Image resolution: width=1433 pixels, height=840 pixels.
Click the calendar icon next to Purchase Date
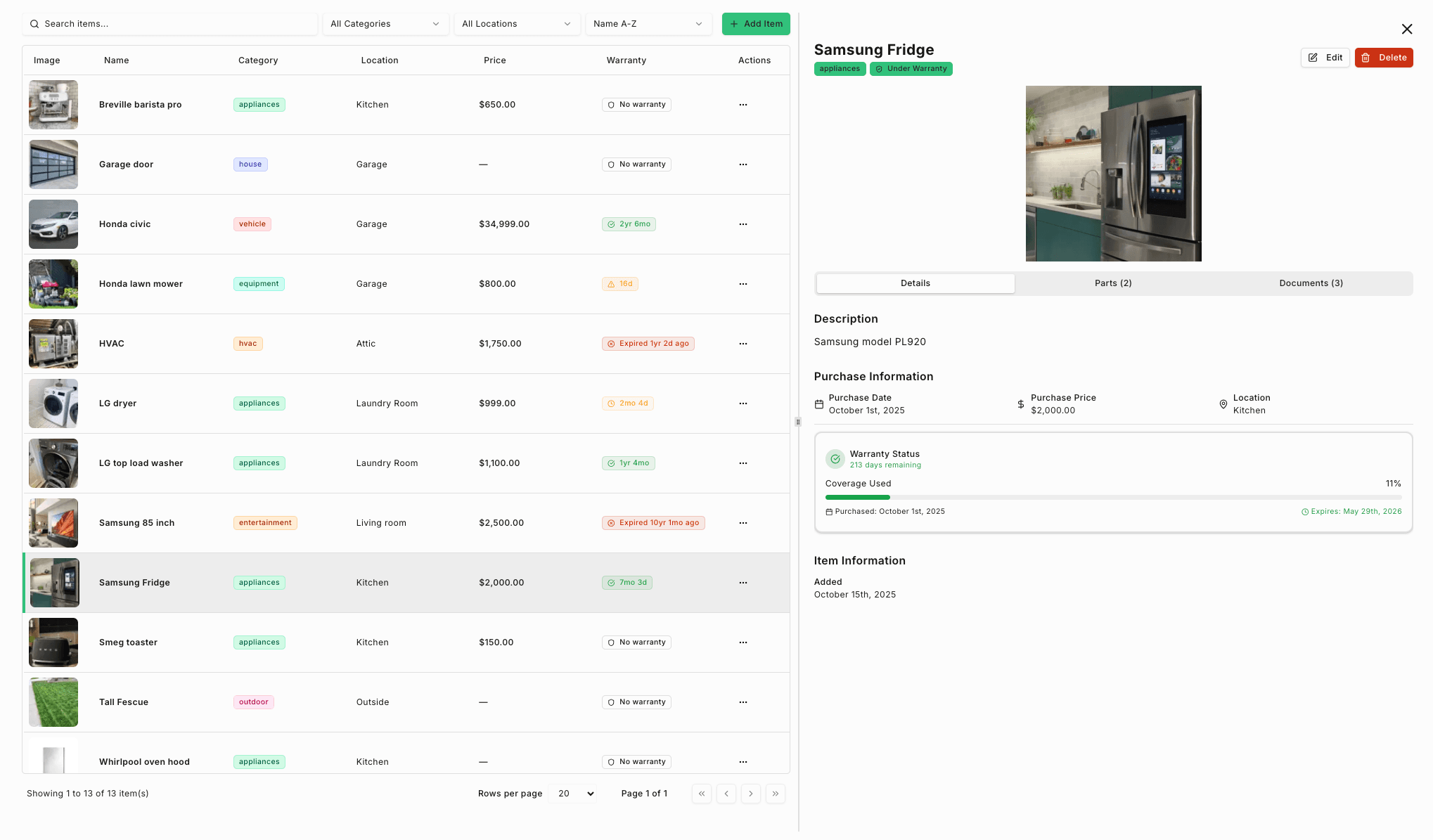click(x=818, y=404)
